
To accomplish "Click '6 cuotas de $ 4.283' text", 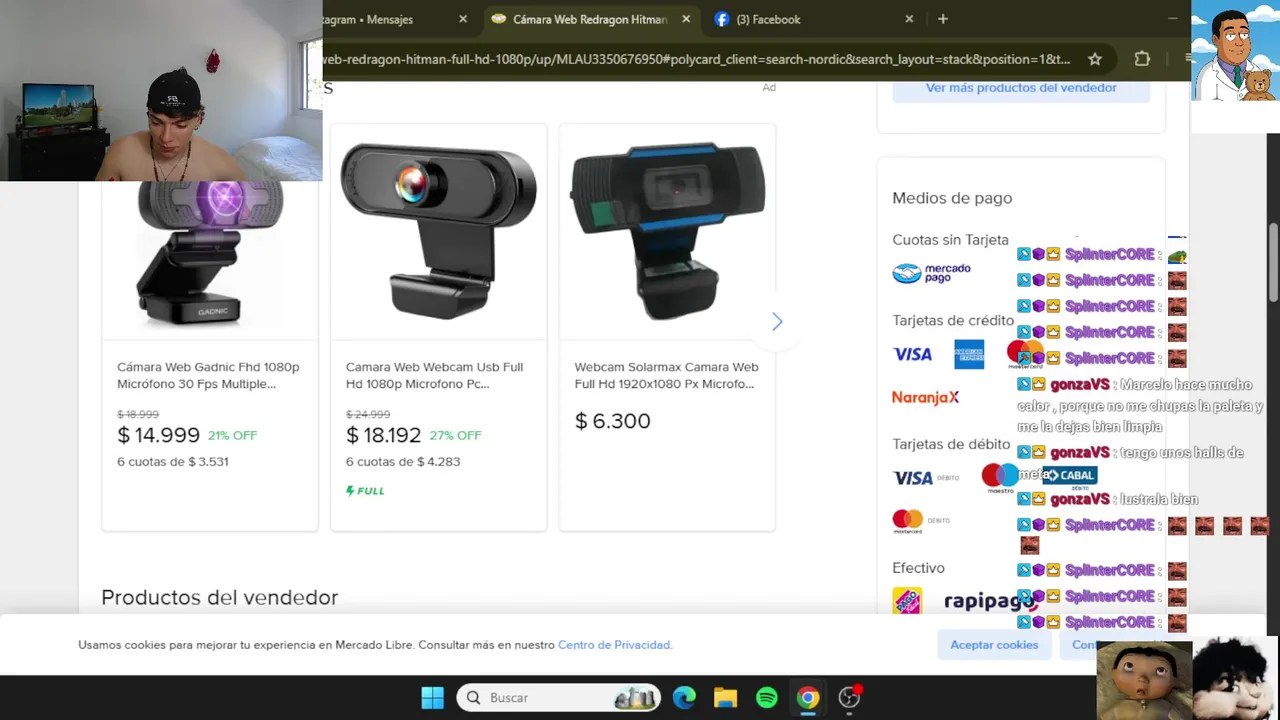I will click(403, 462).
